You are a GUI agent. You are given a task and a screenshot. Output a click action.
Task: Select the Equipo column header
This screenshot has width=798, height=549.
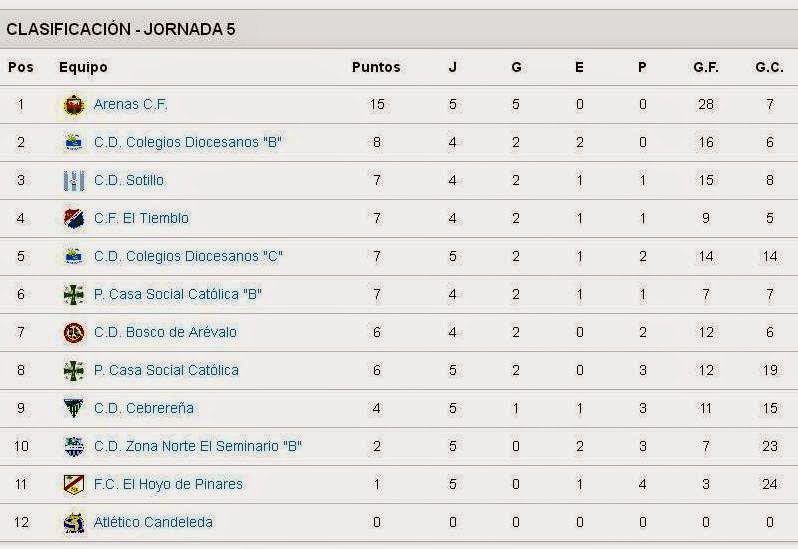pos(83,67)
